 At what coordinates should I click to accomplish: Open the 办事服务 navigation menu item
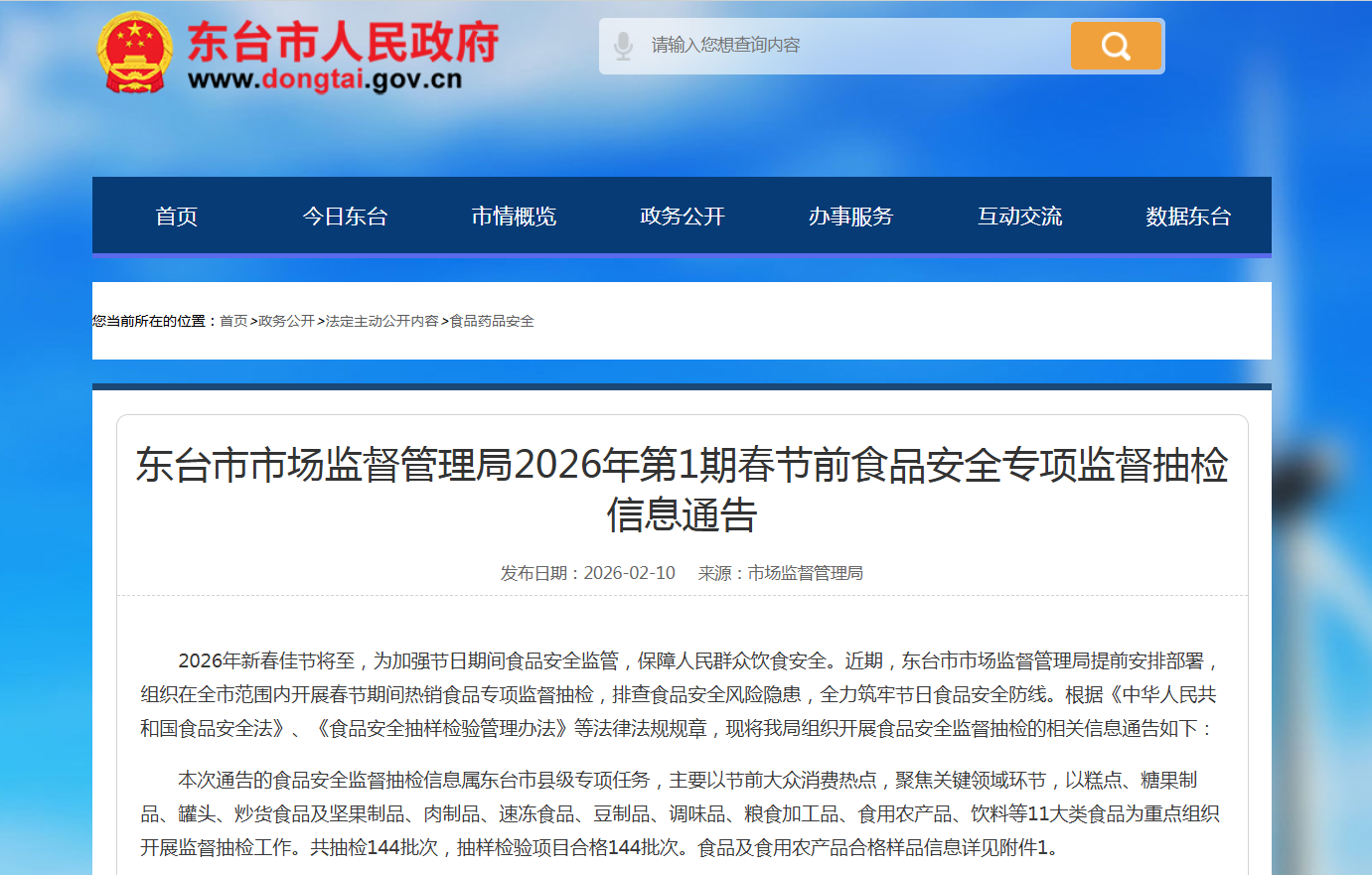click(x=850, y=217)
